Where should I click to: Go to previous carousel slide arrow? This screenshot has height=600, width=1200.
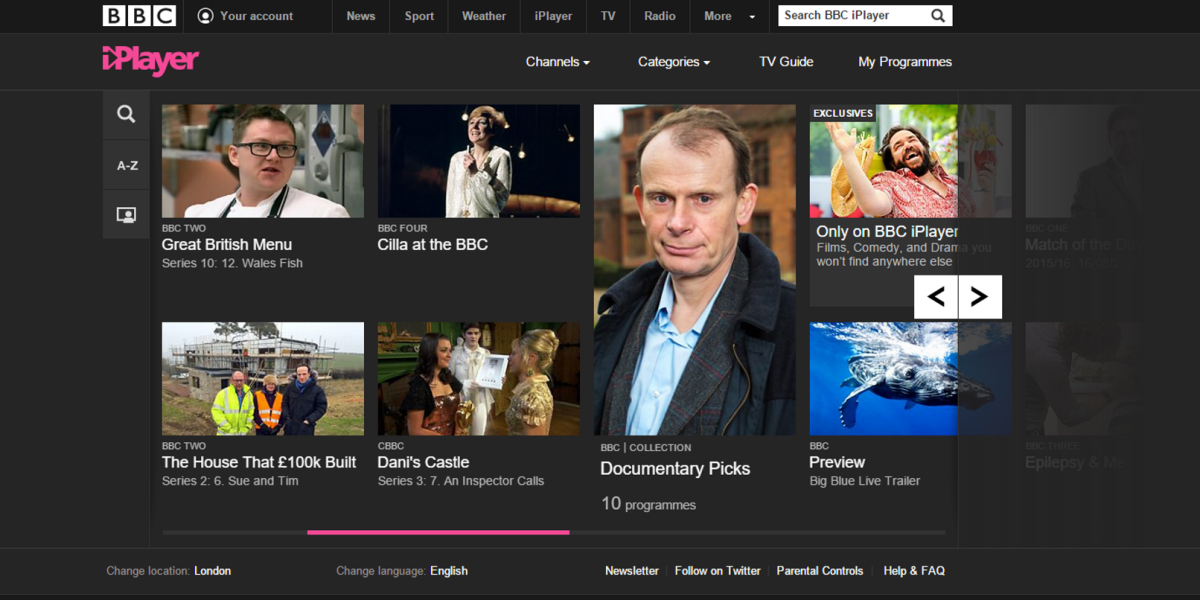click(936, 296)
